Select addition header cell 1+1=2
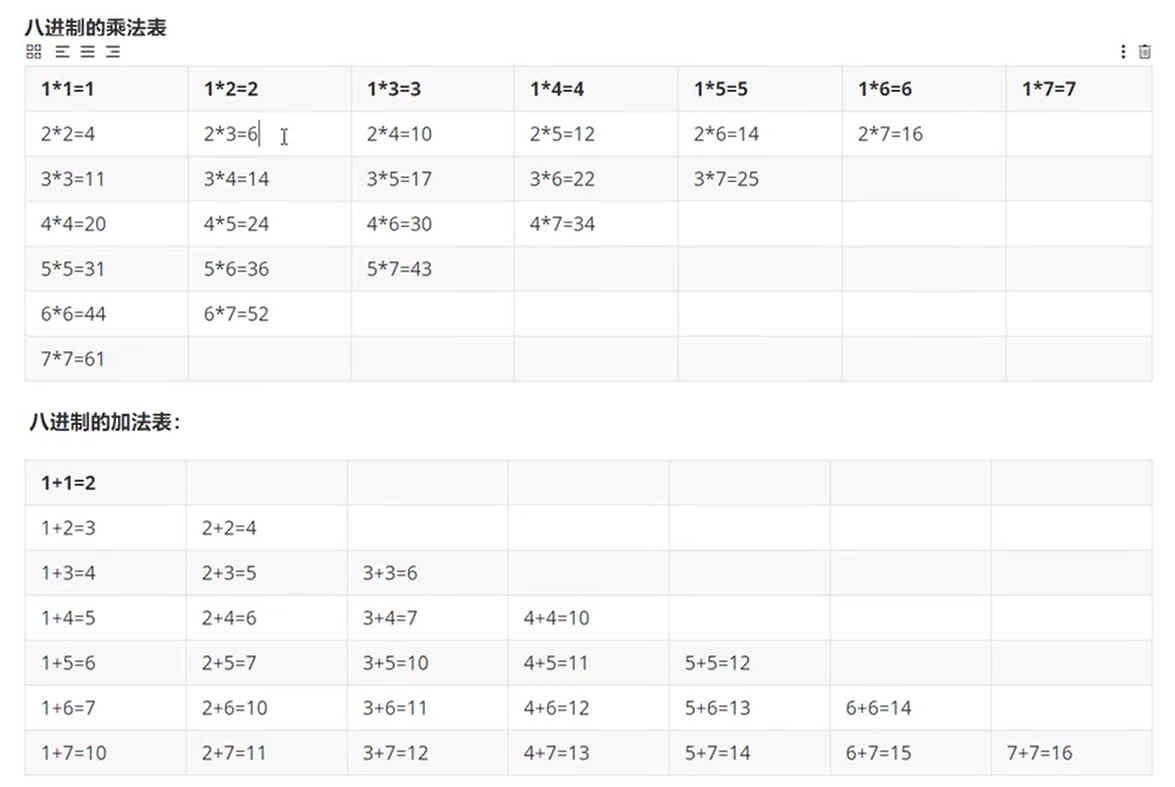The width and height of the screenshot is (1175, 787). (106, 483)
